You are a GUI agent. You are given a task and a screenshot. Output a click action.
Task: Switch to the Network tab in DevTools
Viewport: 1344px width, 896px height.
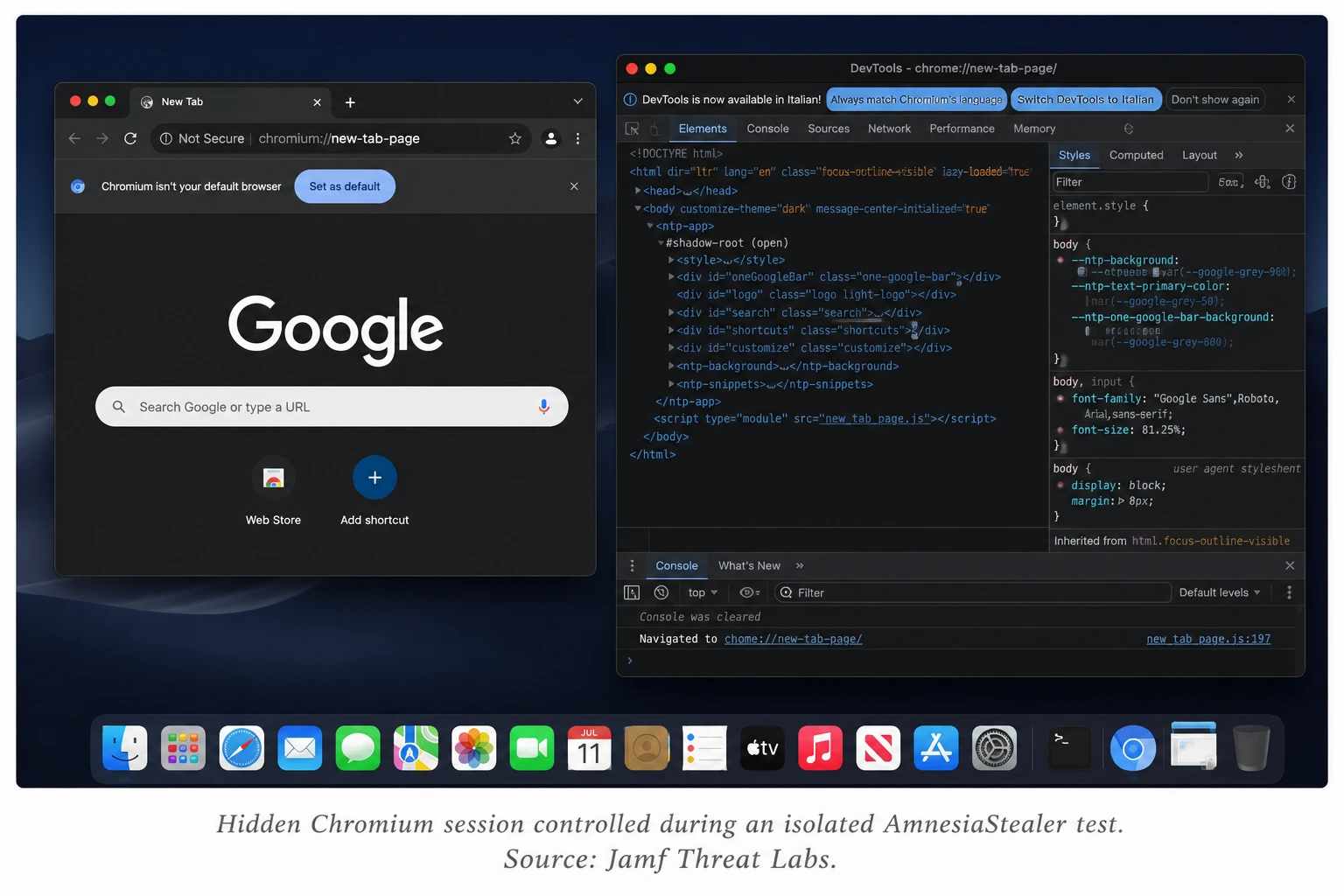coord(889,129)
